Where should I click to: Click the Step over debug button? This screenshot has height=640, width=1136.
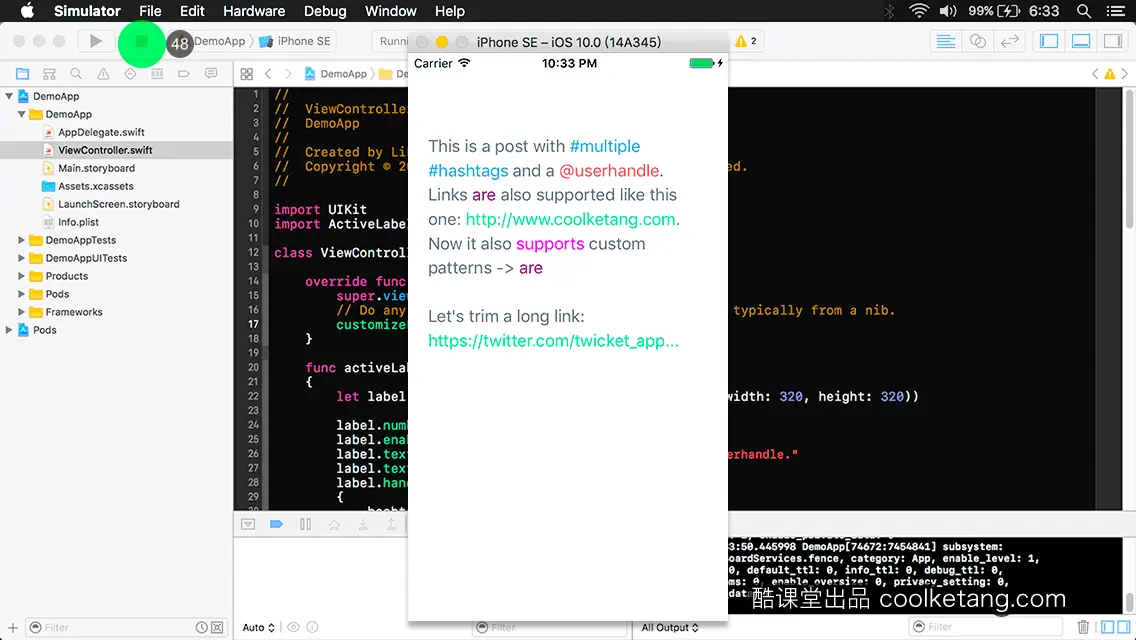click(334, 524)
